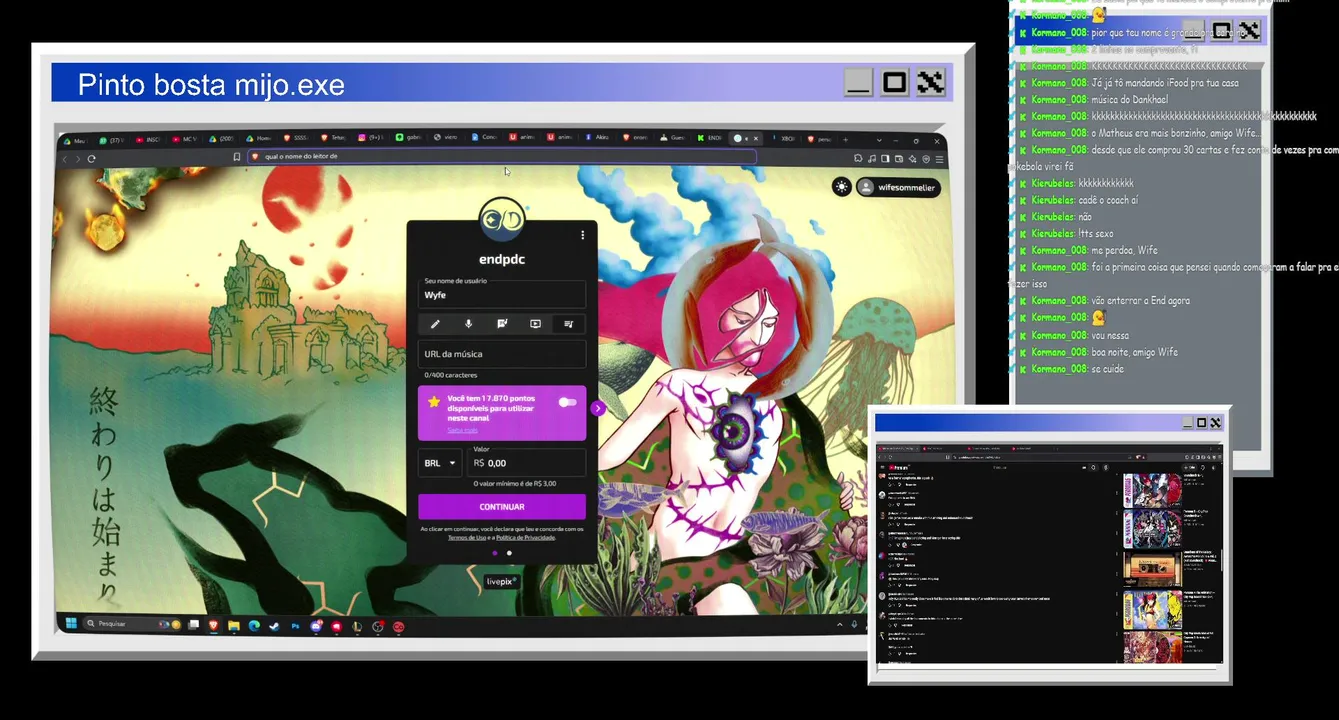The image size is (1339, 720).
Task: Focus the browser address bar
Action: coord(500,157)
